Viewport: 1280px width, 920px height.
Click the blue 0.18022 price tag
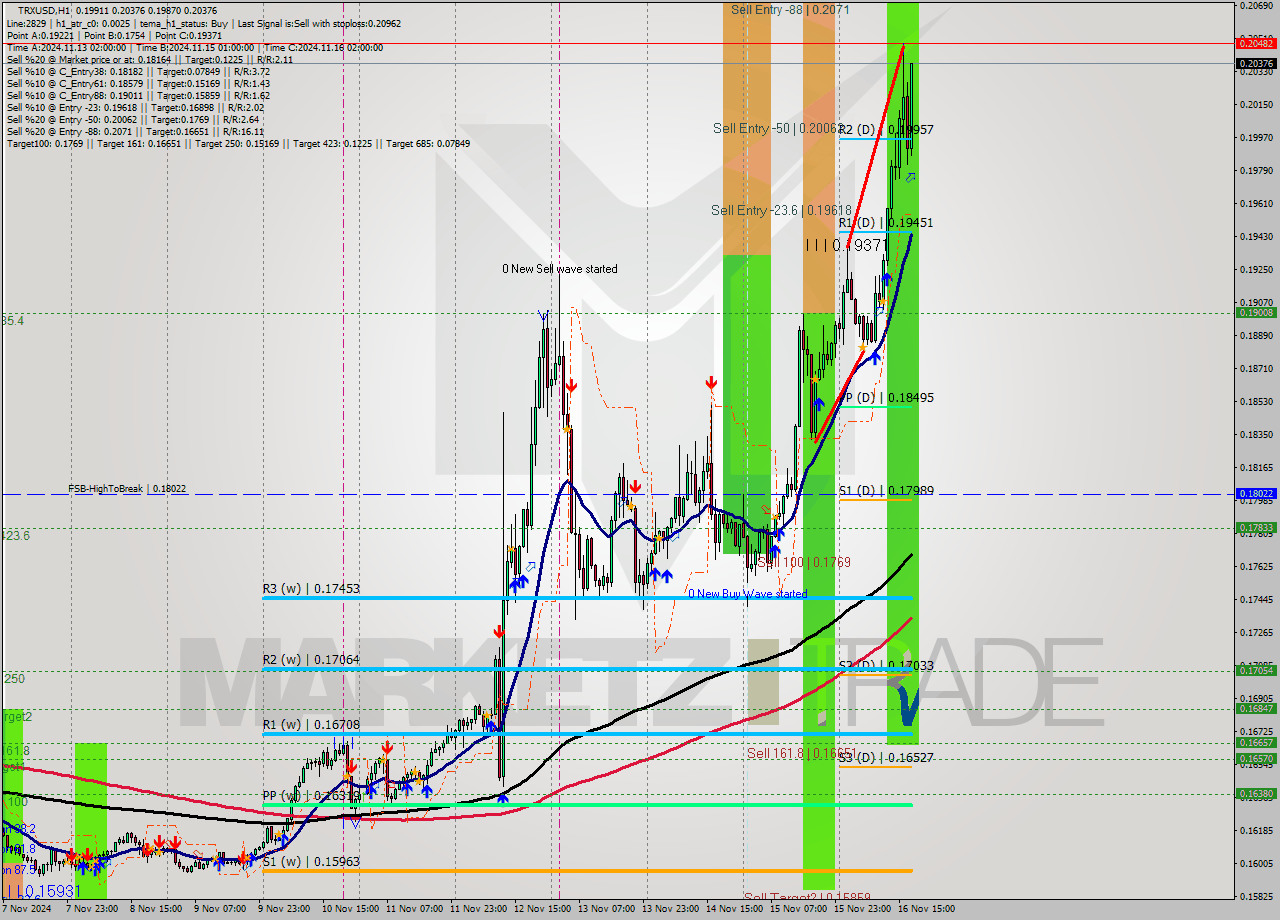coord(1257,494)
